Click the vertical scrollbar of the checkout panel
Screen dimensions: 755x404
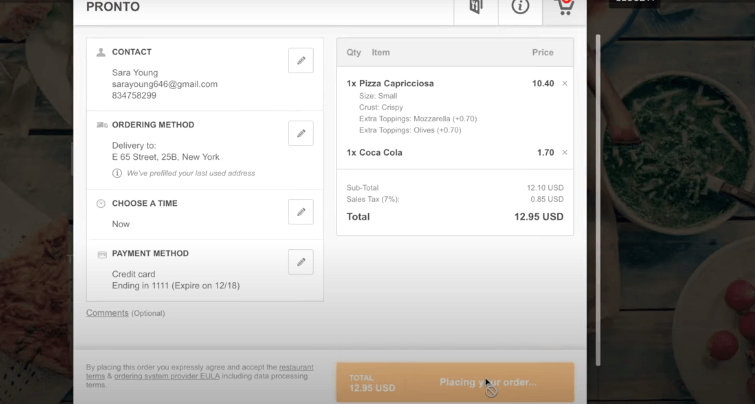599,200
